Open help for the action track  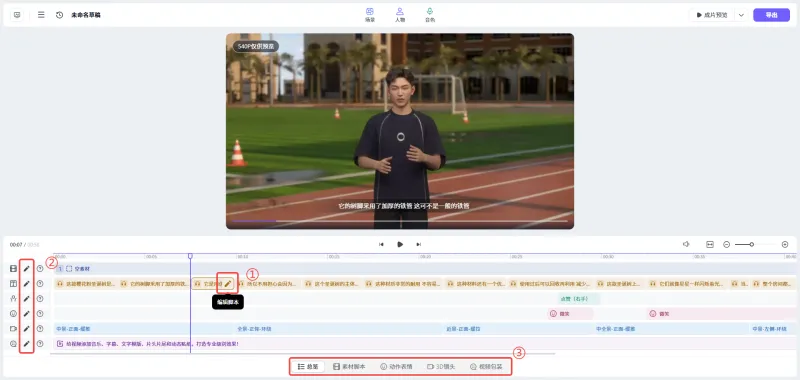coord(40,298)
